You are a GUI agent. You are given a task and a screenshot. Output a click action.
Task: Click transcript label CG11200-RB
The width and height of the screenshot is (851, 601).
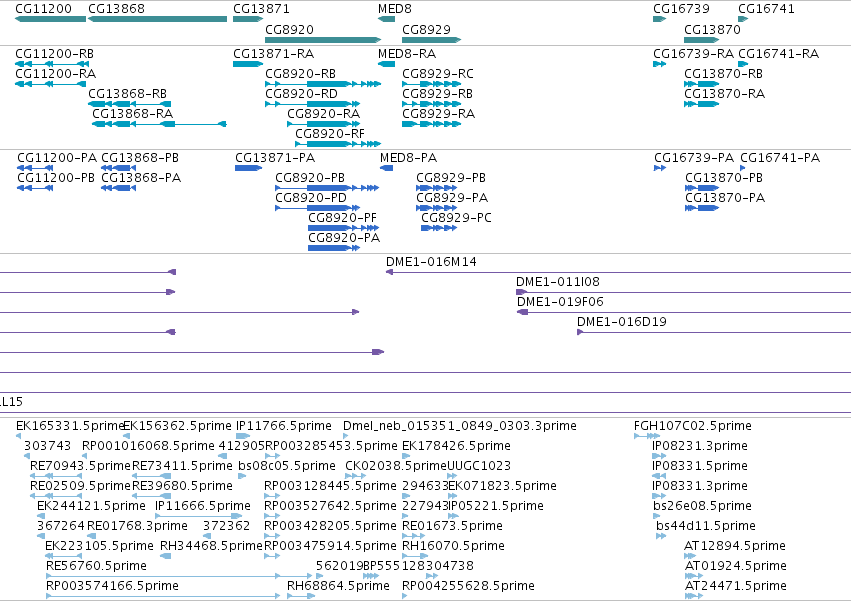[54, 54]
